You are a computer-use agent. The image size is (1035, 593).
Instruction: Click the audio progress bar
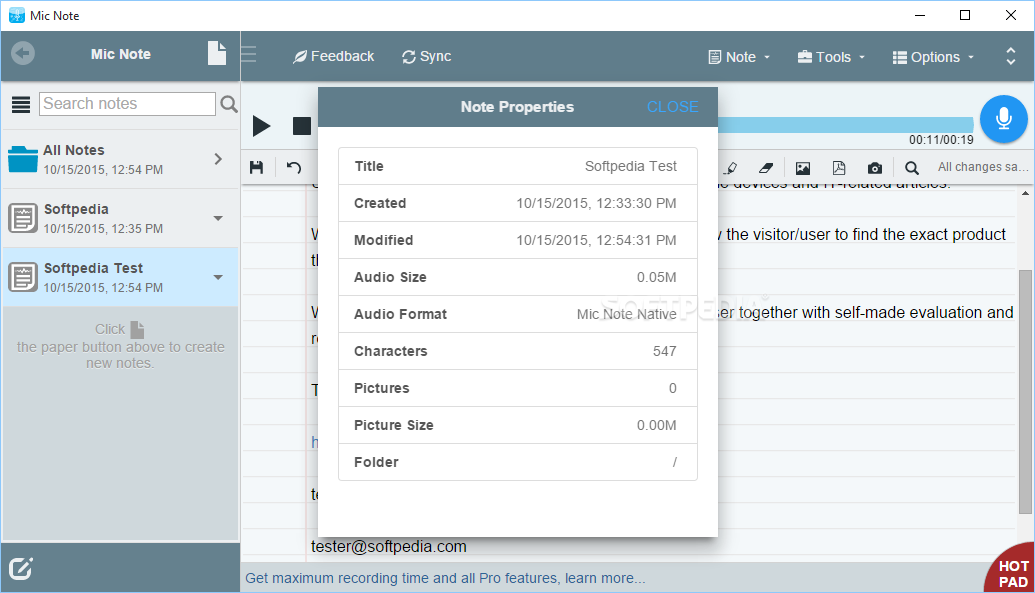845,125
